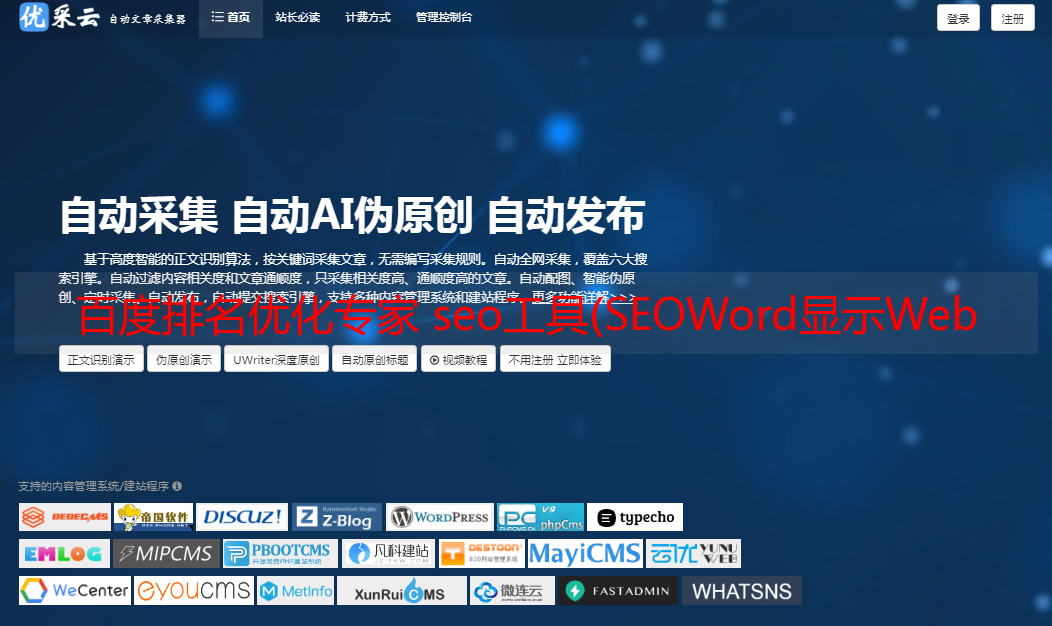Open the 计费方式 menu item
The width and height of the screenshot is (1052, 626).
pyautogui.click(x=368, y=17)
